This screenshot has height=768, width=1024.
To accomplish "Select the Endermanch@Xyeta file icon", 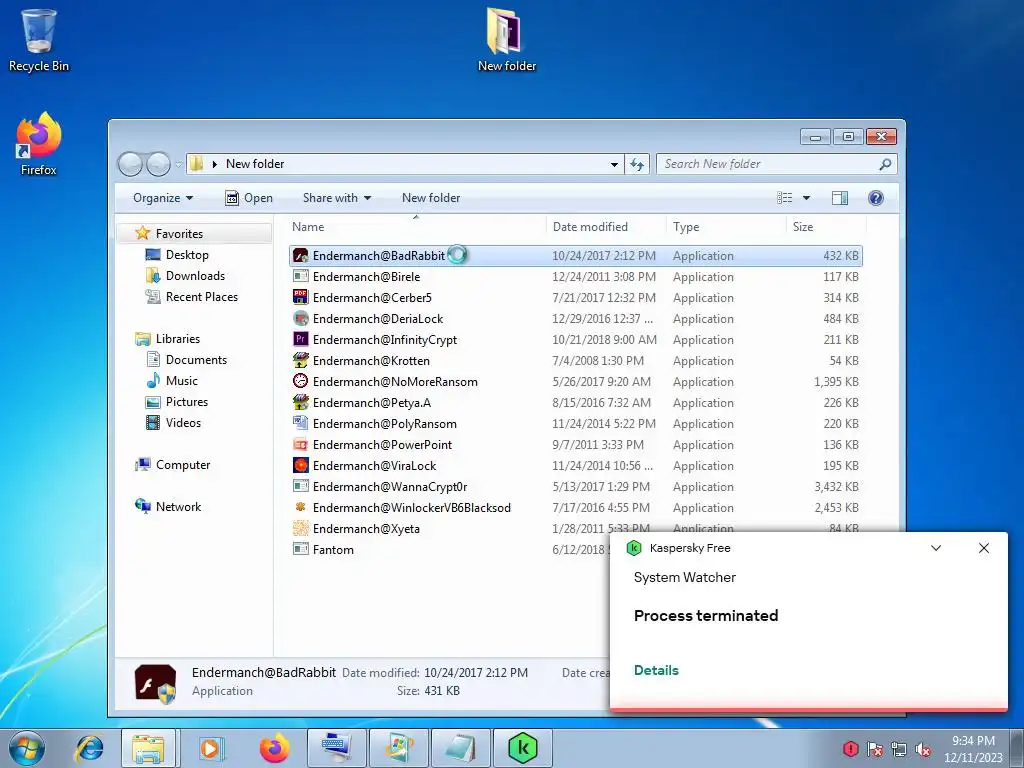I will (x=300, y=528).
